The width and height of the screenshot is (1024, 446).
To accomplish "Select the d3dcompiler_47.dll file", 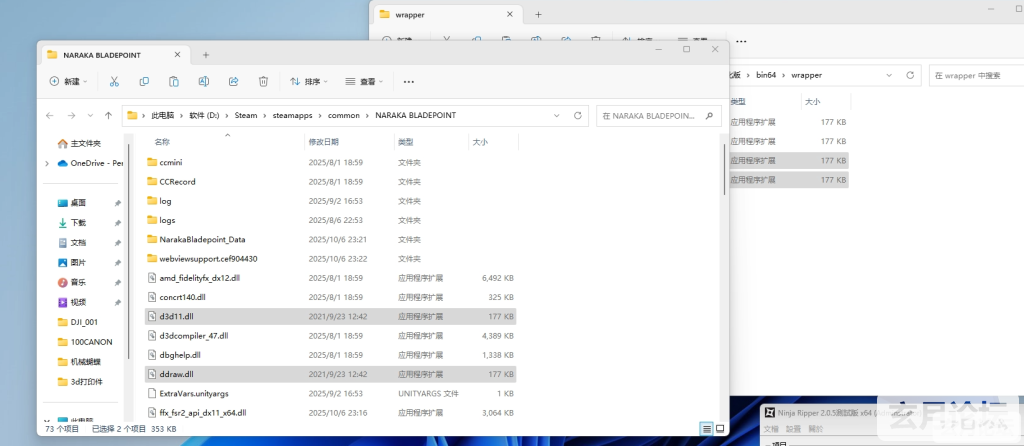I will [195, 335].
